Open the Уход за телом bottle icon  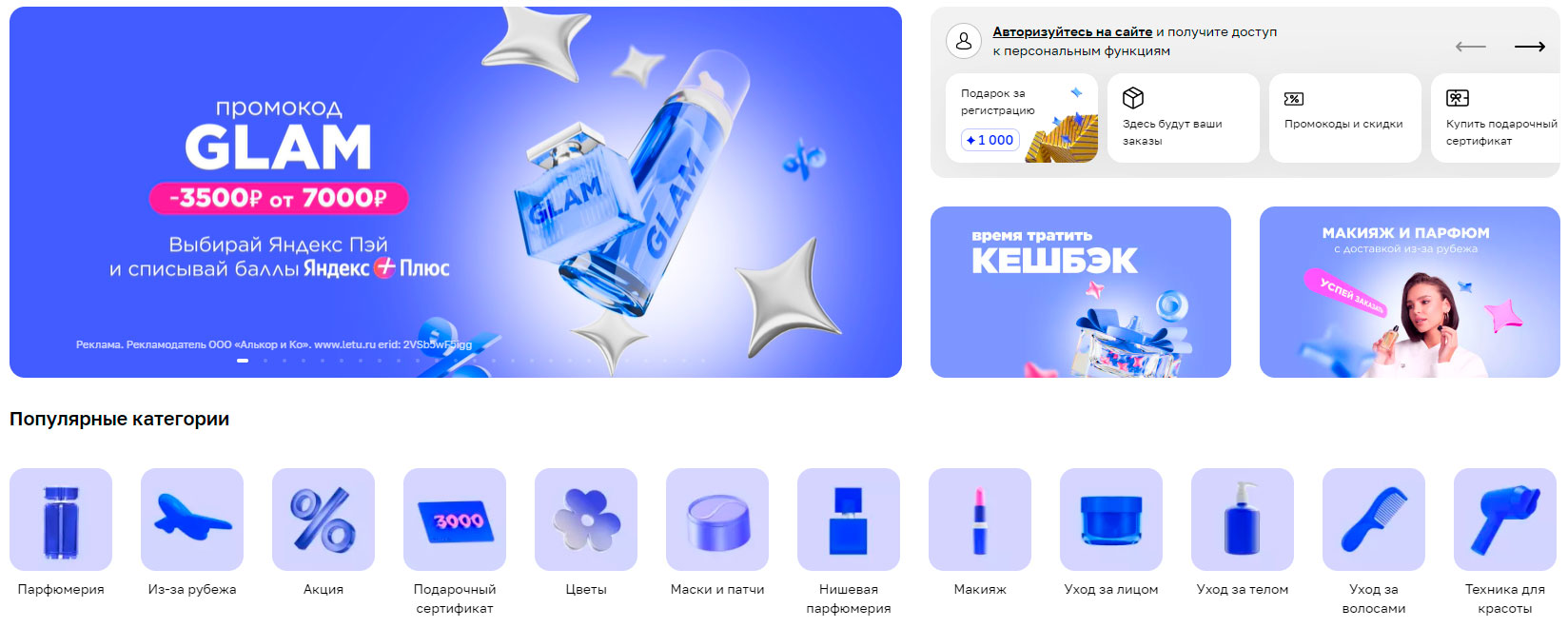(1243, 520)
